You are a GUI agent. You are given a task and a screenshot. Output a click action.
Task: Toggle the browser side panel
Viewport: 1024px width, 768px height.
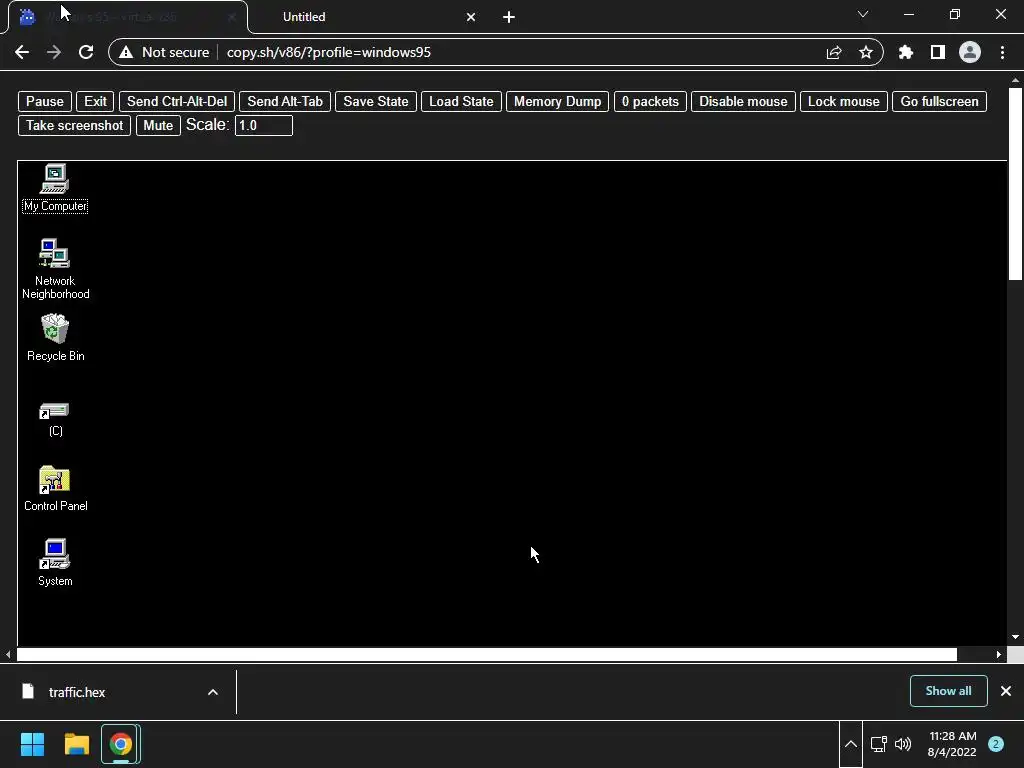coord(938,52)
